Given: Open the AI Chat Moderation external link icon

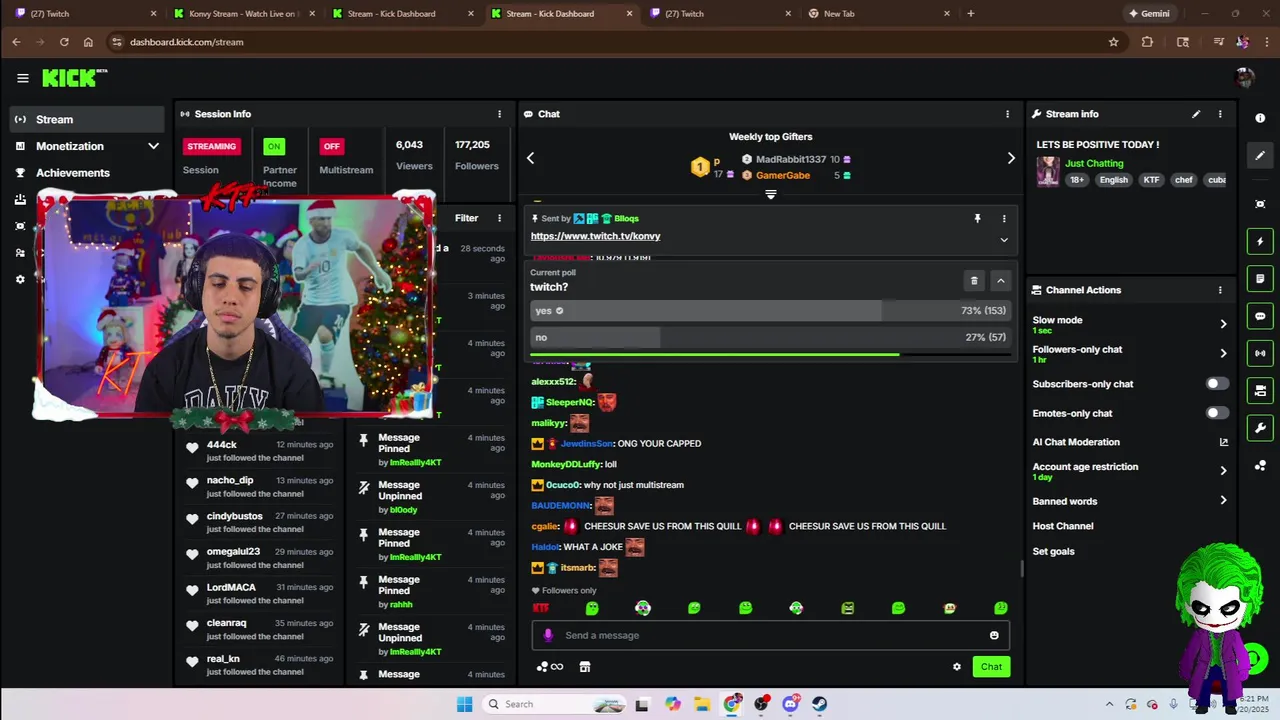Looking at the screenshot, I should [1223, 442].
